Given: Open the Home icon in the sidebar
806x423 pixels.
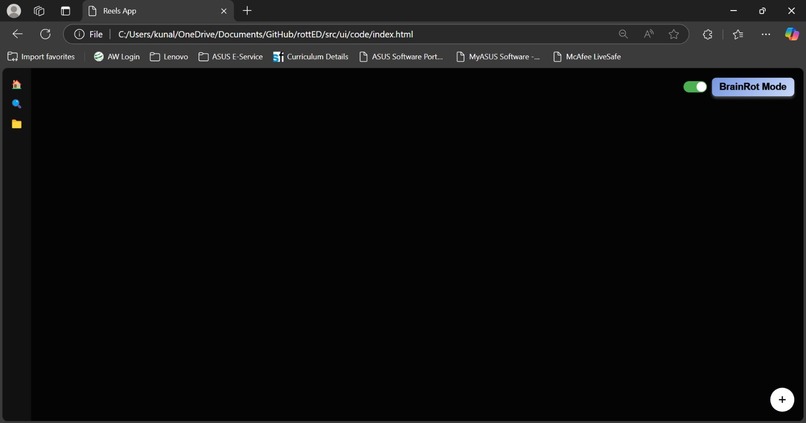Looking at the screenshot, I should pyautogui.click(x=16, y=84).
